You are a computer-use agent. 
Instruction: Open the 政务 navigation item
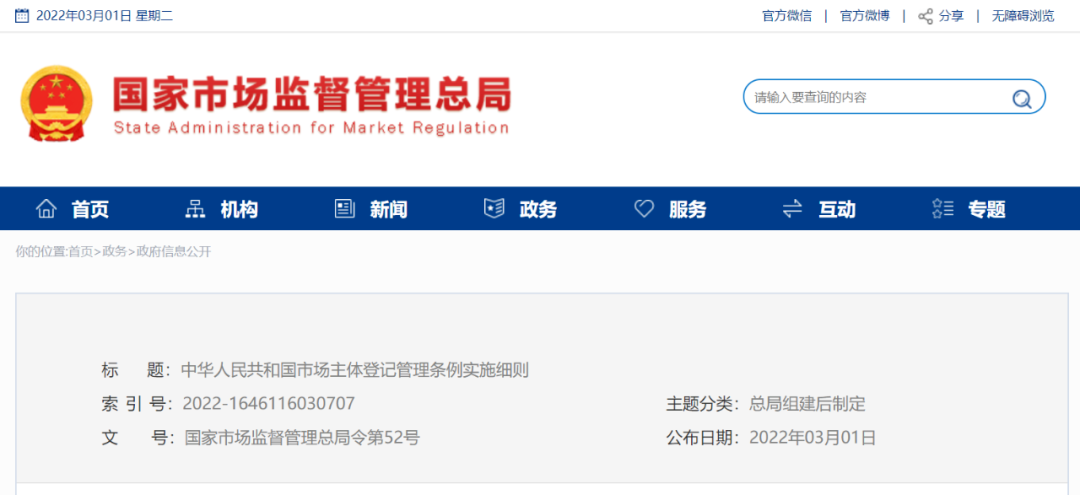(538, 209)
